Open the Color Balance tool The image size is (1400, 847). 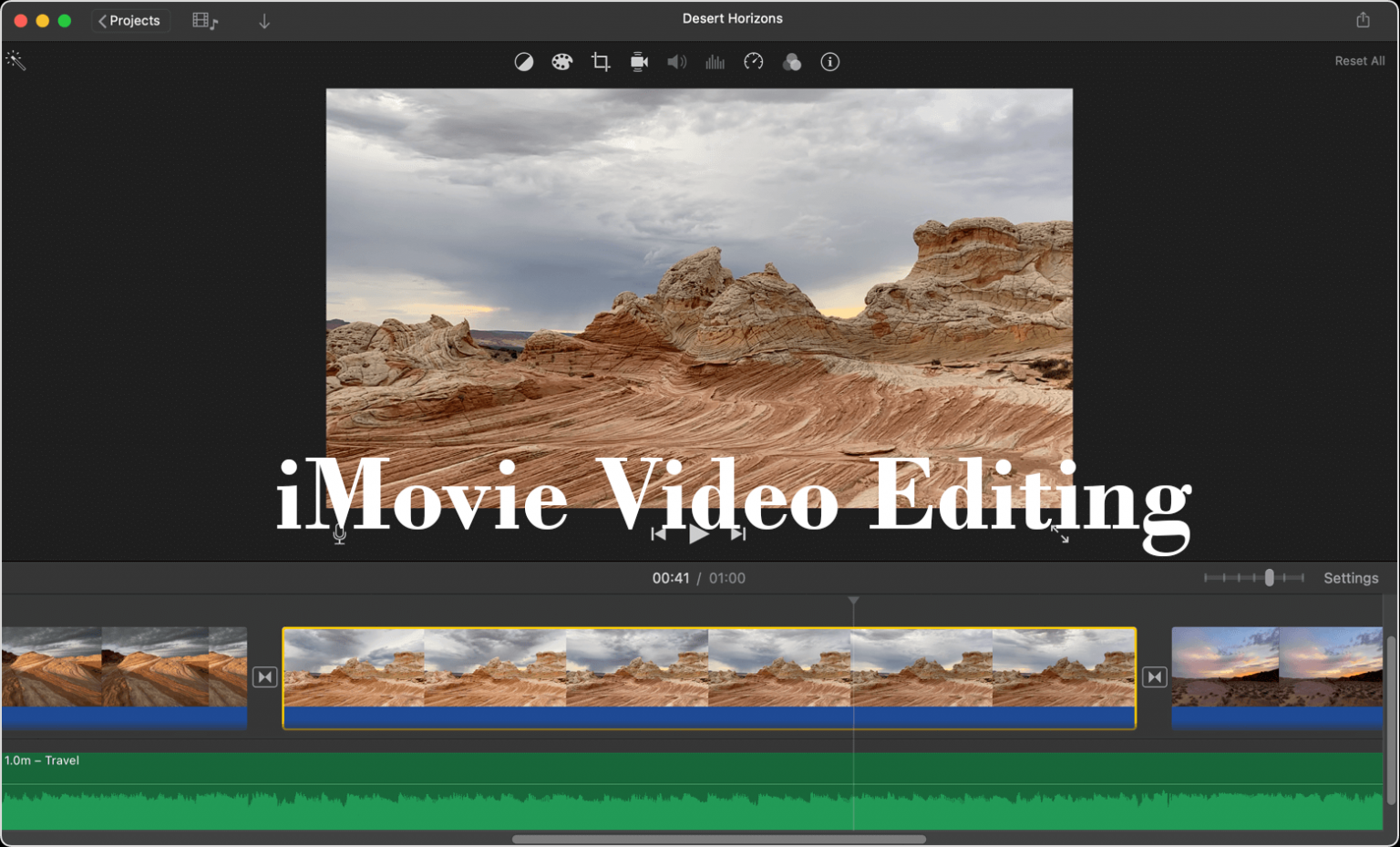[x=524, y=61]
